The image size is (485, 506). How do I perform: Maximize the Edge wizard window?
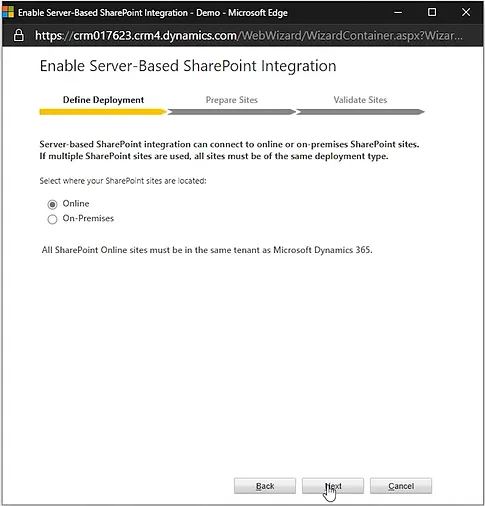pyautogui.click(x=432, y=12)
